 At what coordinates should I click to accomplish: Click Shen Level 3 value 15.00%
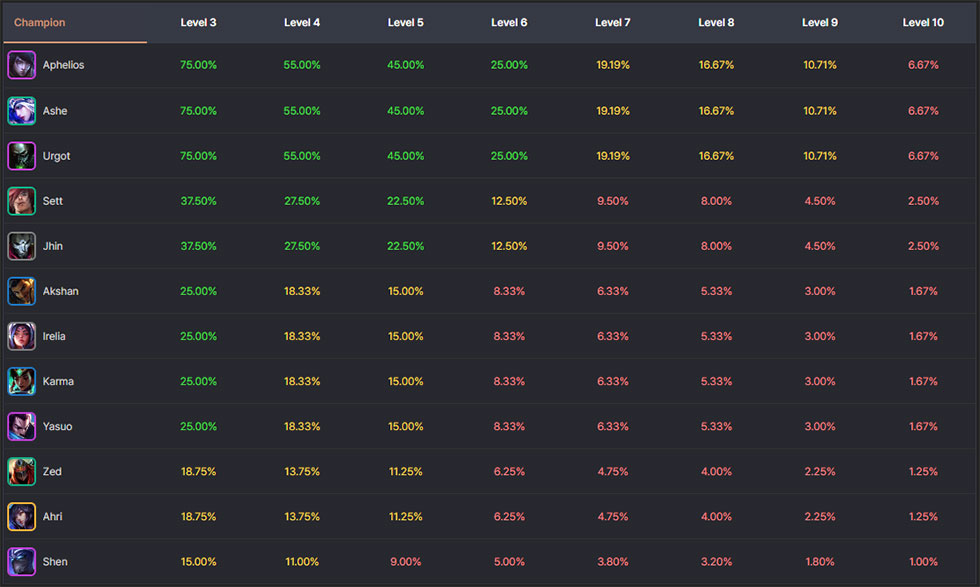click(x=198, y=561)
